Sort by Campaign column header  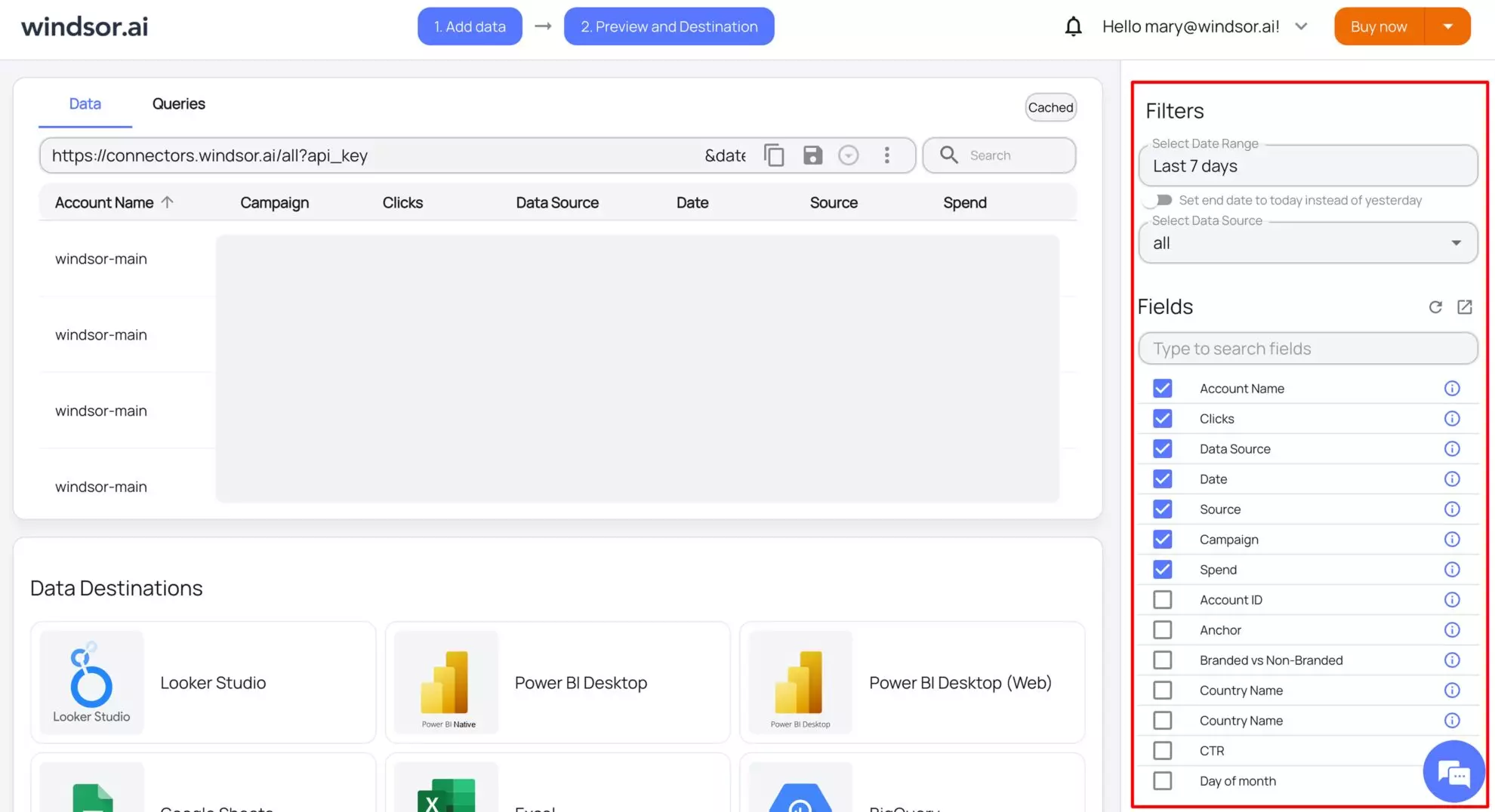pyautogui.click(x=275, y=202)
